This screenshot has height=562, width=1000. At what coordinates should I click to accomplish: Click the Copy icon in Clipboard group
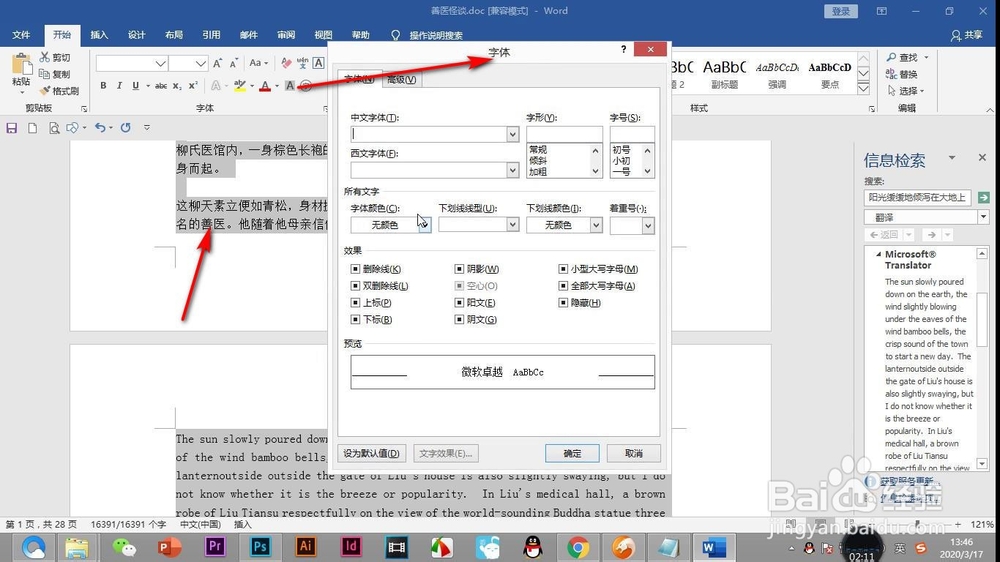(x=44, y=74)
